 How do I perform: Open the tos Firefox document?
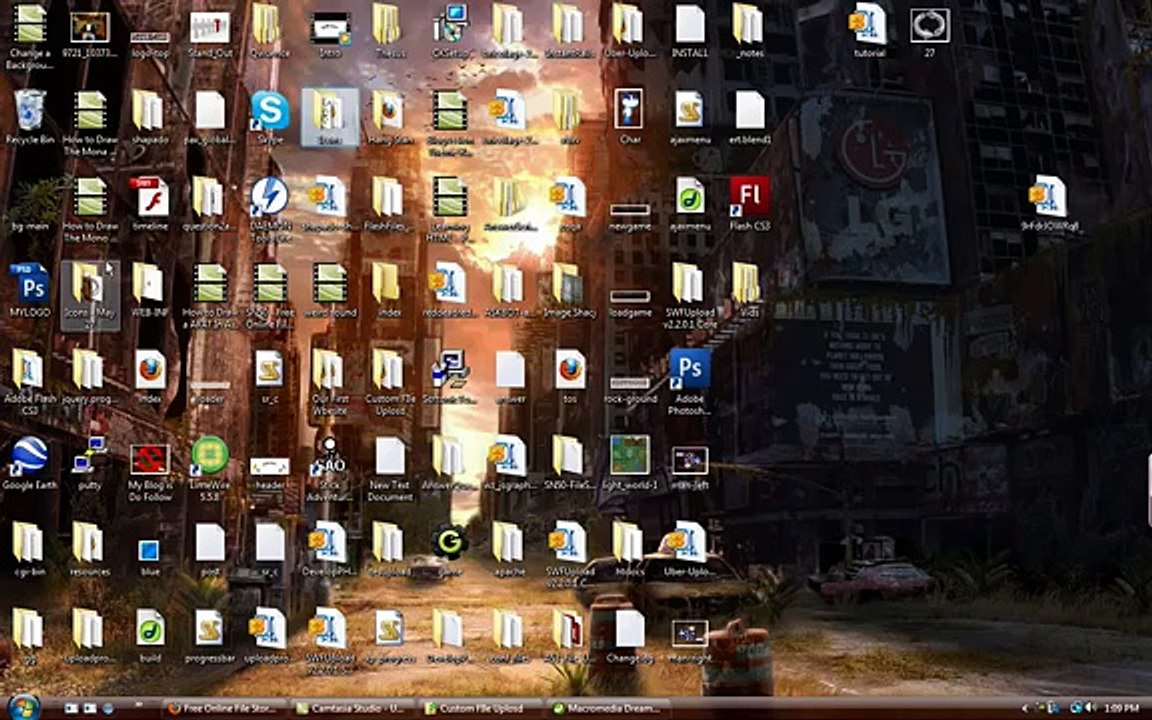pyautogui.click(x=569, y=376)
